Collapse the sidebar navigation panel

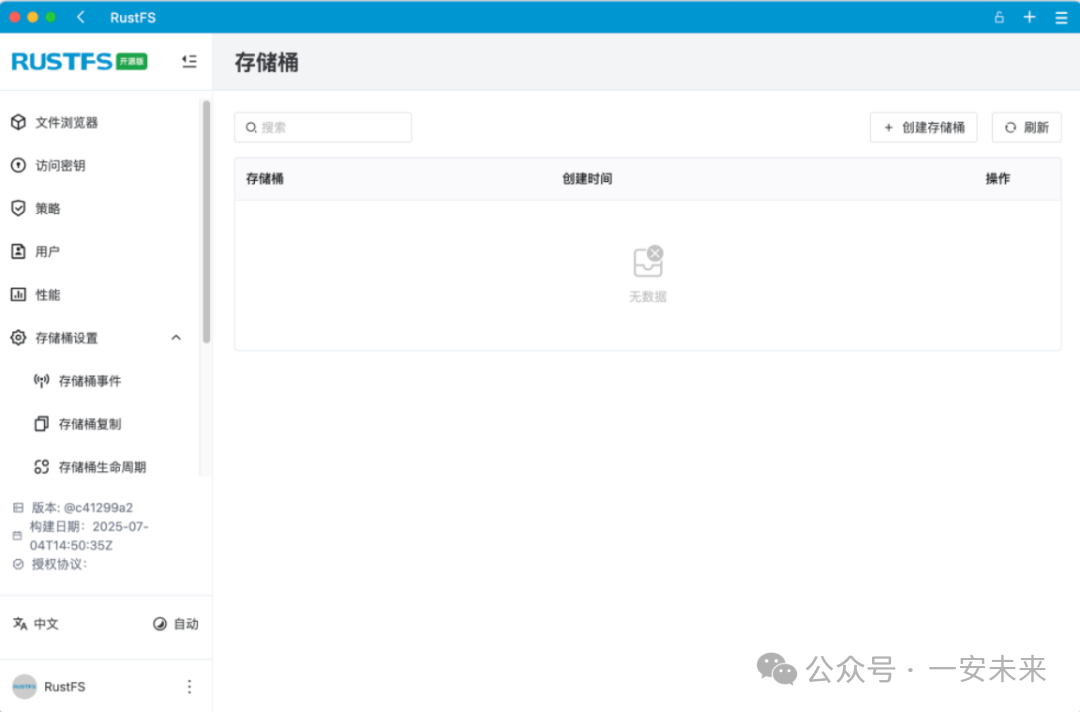(189, 61)
